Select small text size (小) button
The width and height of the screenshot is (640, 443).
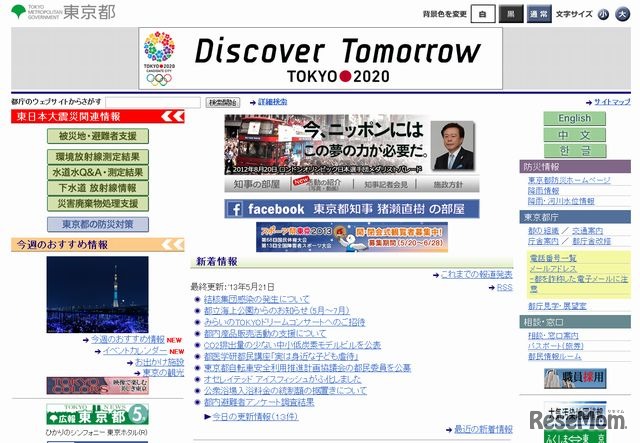coord(603,14)
